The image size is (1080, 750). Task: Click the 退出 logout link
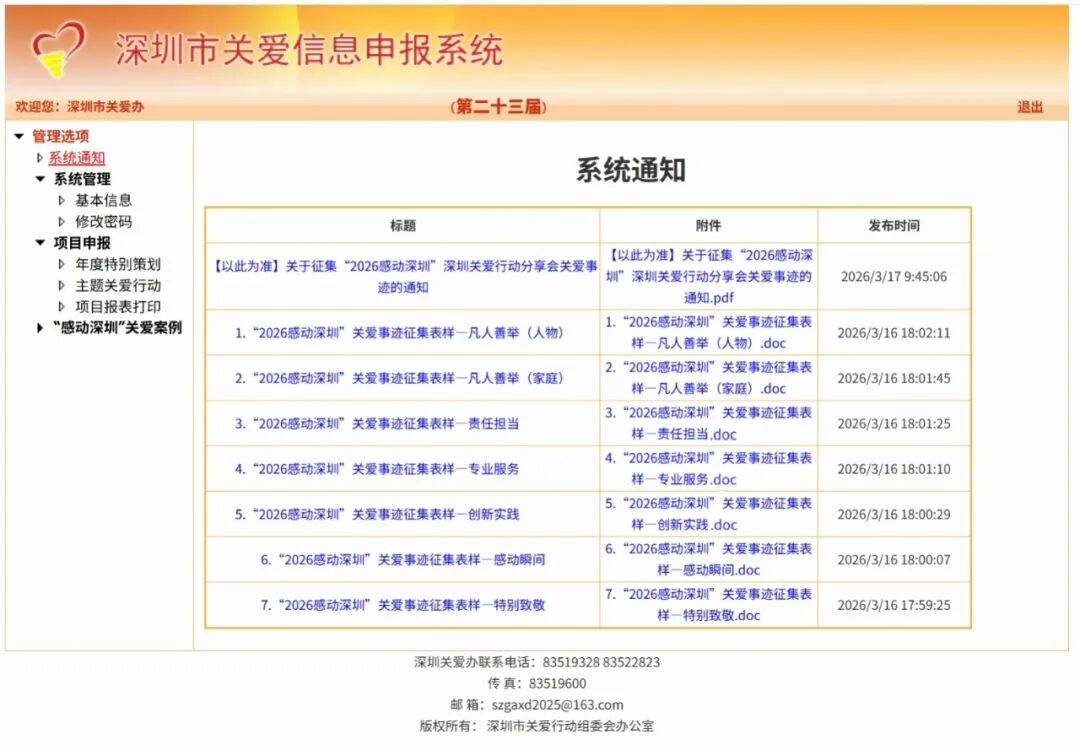1030,107
